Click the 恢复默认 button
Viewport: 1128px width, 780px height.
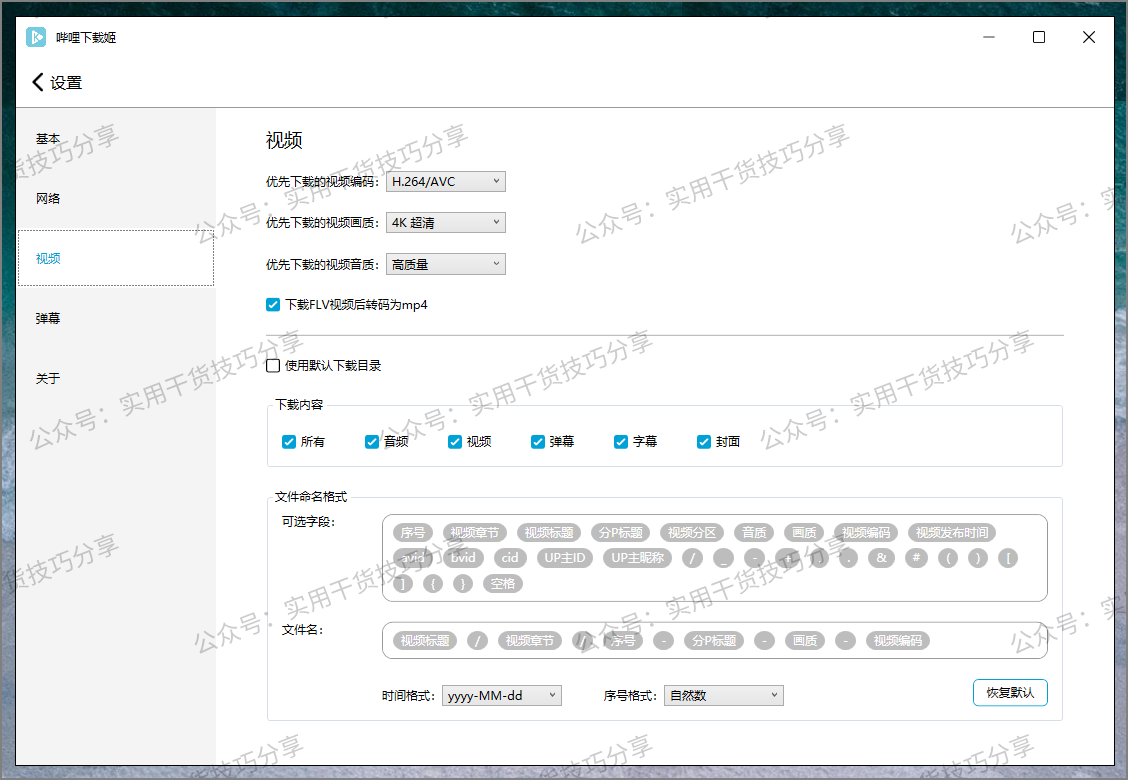[x=1009, y=692]
